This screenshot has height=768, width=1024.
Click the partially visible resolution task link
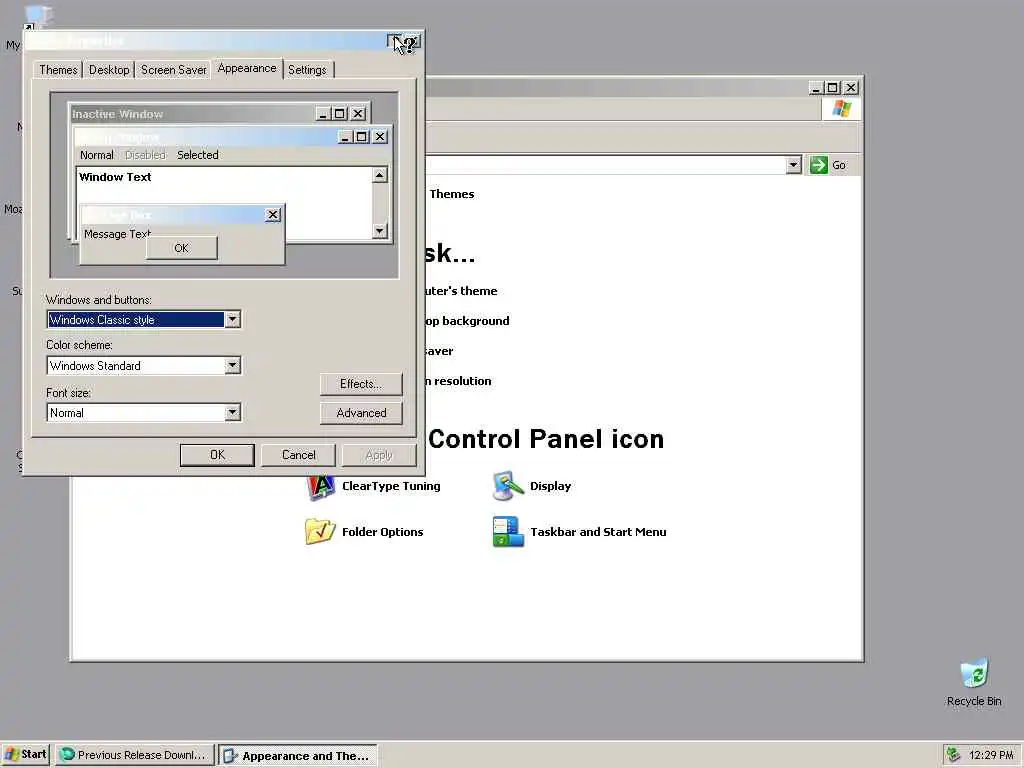tap(458, 381)
